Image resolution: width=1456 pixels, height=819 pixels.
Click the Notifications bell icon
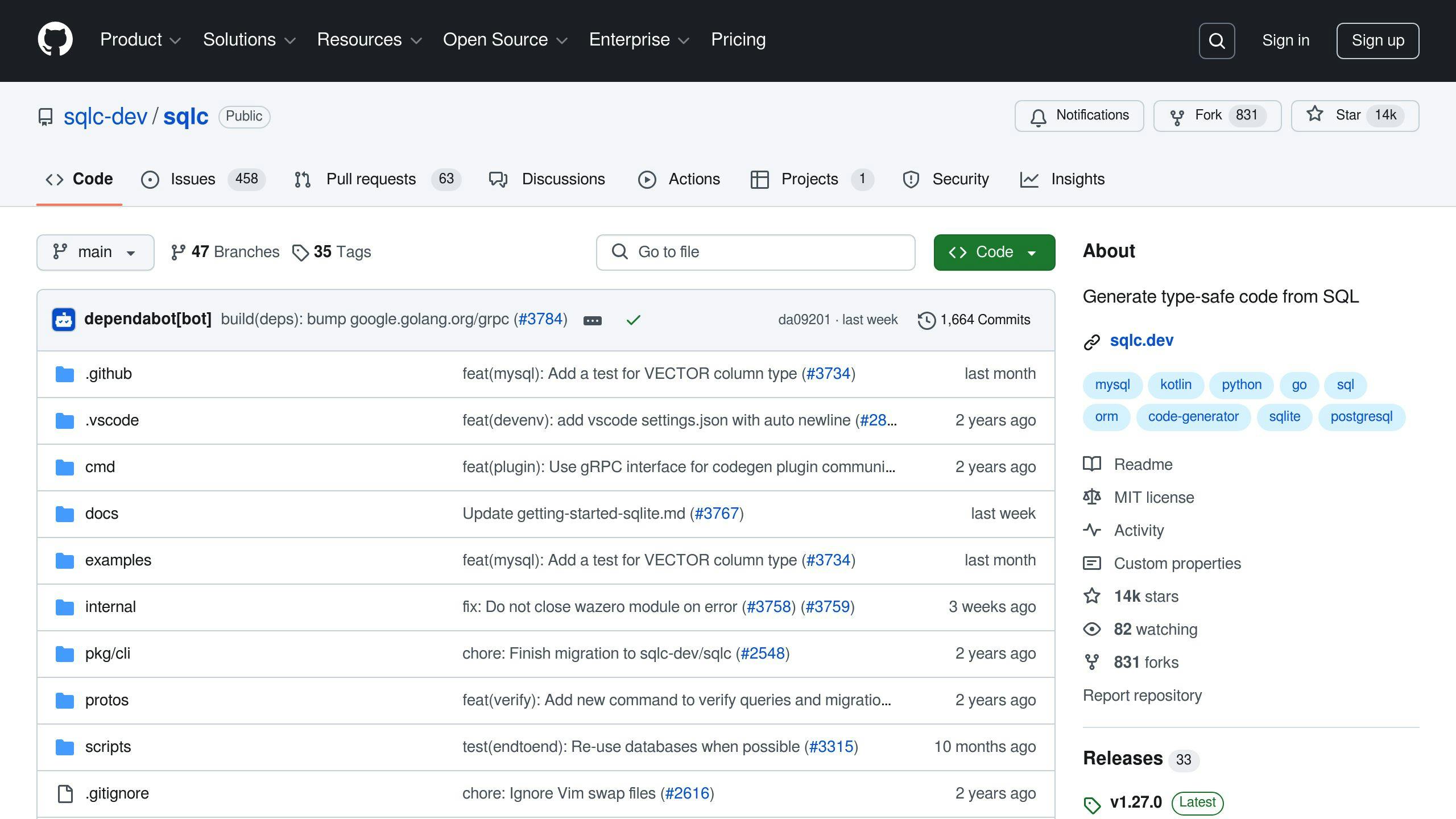1038,117
